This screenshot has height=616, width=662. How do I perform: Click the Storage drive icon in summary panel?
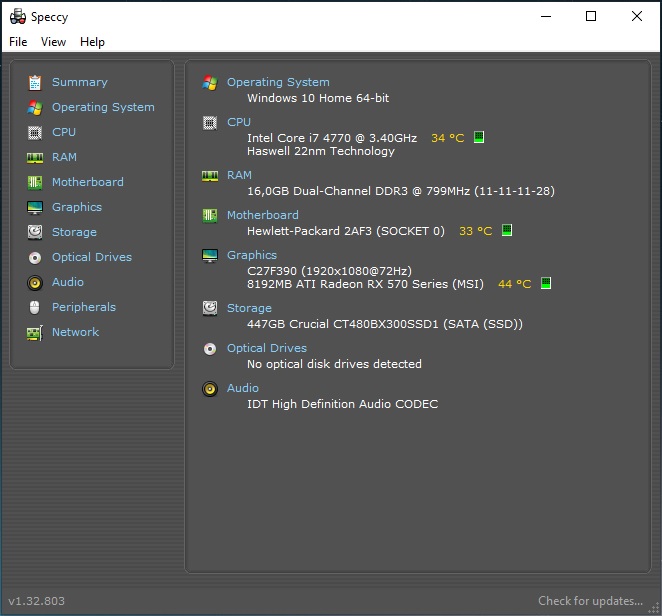click(210, 309)
